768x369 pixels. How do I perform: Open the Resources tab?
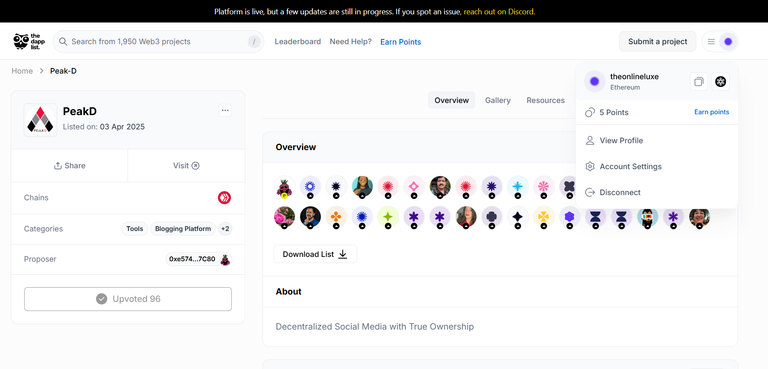(546, 100)
